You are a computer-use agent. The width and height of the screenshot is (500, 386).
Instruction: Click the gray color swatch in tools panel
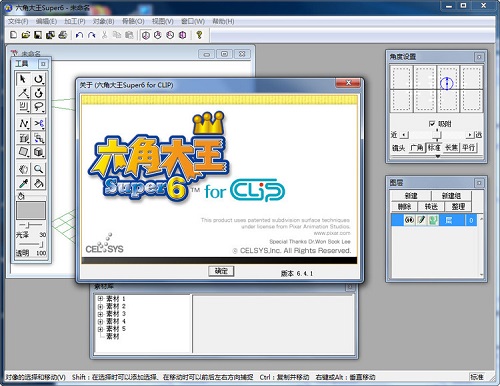31,210
